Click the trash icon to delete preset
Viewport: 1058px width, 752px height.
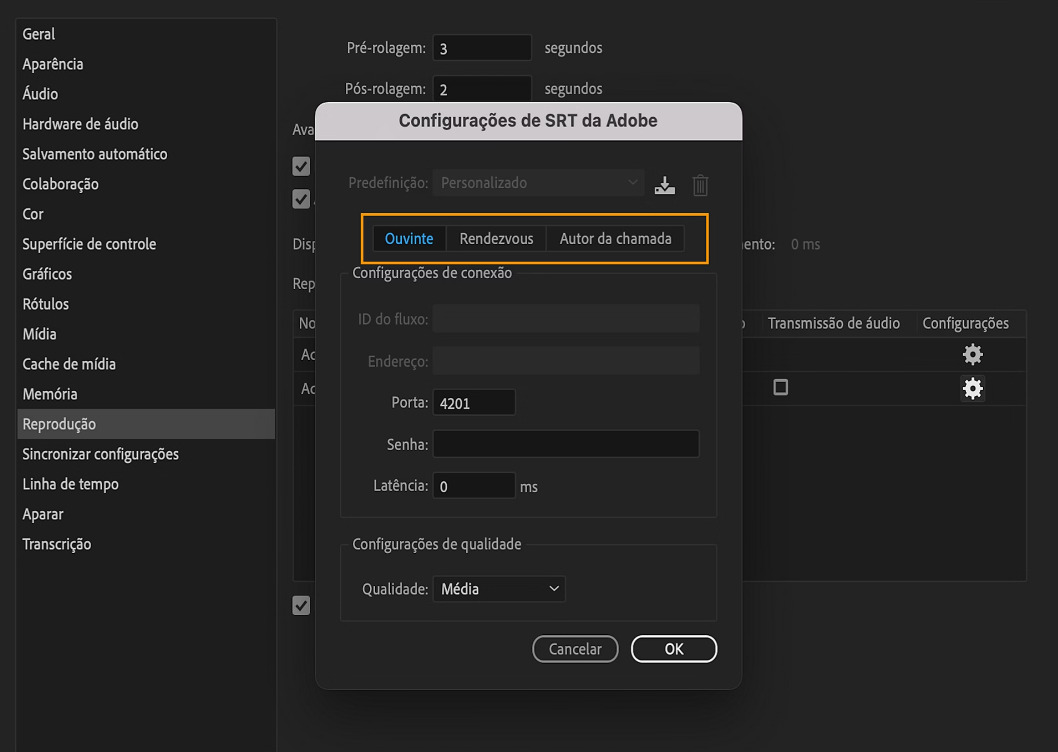(700, 185)
